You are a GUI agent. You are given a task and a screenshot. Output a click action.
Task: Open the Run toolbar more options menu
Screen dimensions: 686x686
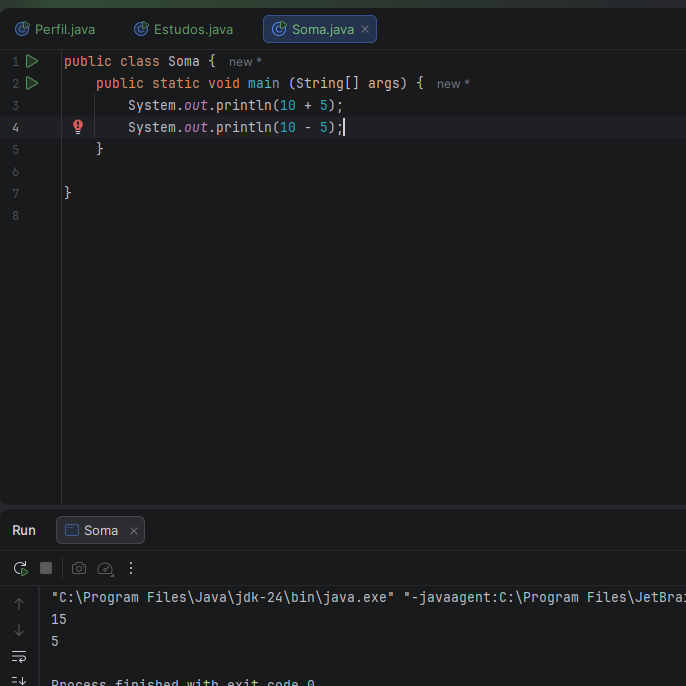[x=130, y=568]
